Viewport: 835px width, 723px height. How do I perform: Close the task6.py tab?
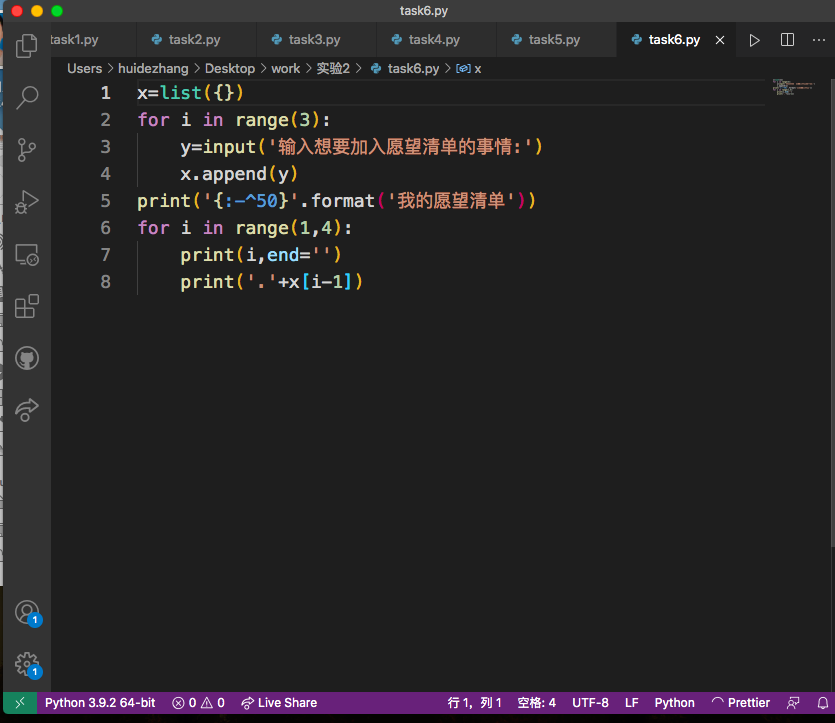click(719, 40)
